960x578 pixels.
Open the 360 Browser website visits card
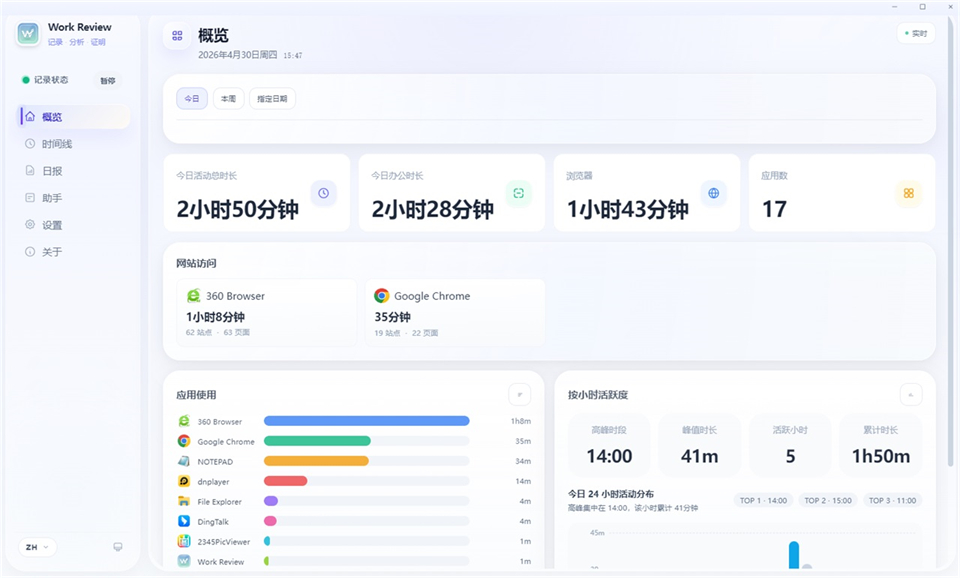coord(266,313)
